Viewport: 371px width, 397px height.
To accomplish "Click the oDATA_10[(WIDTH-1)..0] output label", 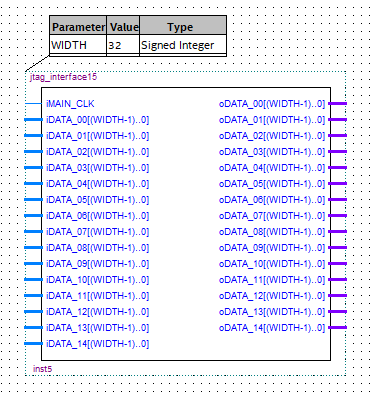I will pos(272,264).
